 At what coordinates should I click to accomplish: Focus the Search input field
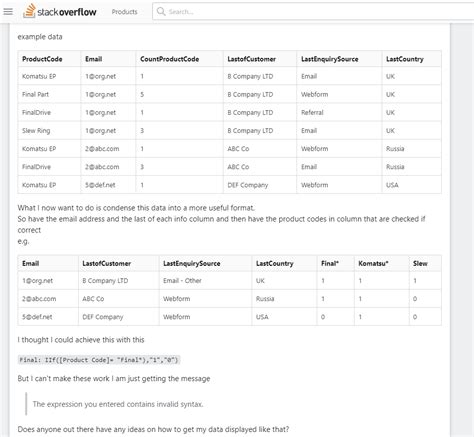tap(313, 12)
